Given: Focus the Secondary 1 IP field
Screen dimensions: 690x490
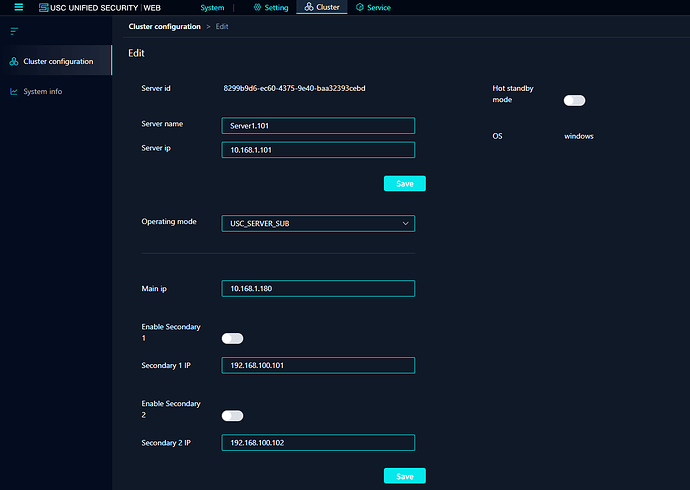Looking at the screenshot, I should [x=318, y=366].
